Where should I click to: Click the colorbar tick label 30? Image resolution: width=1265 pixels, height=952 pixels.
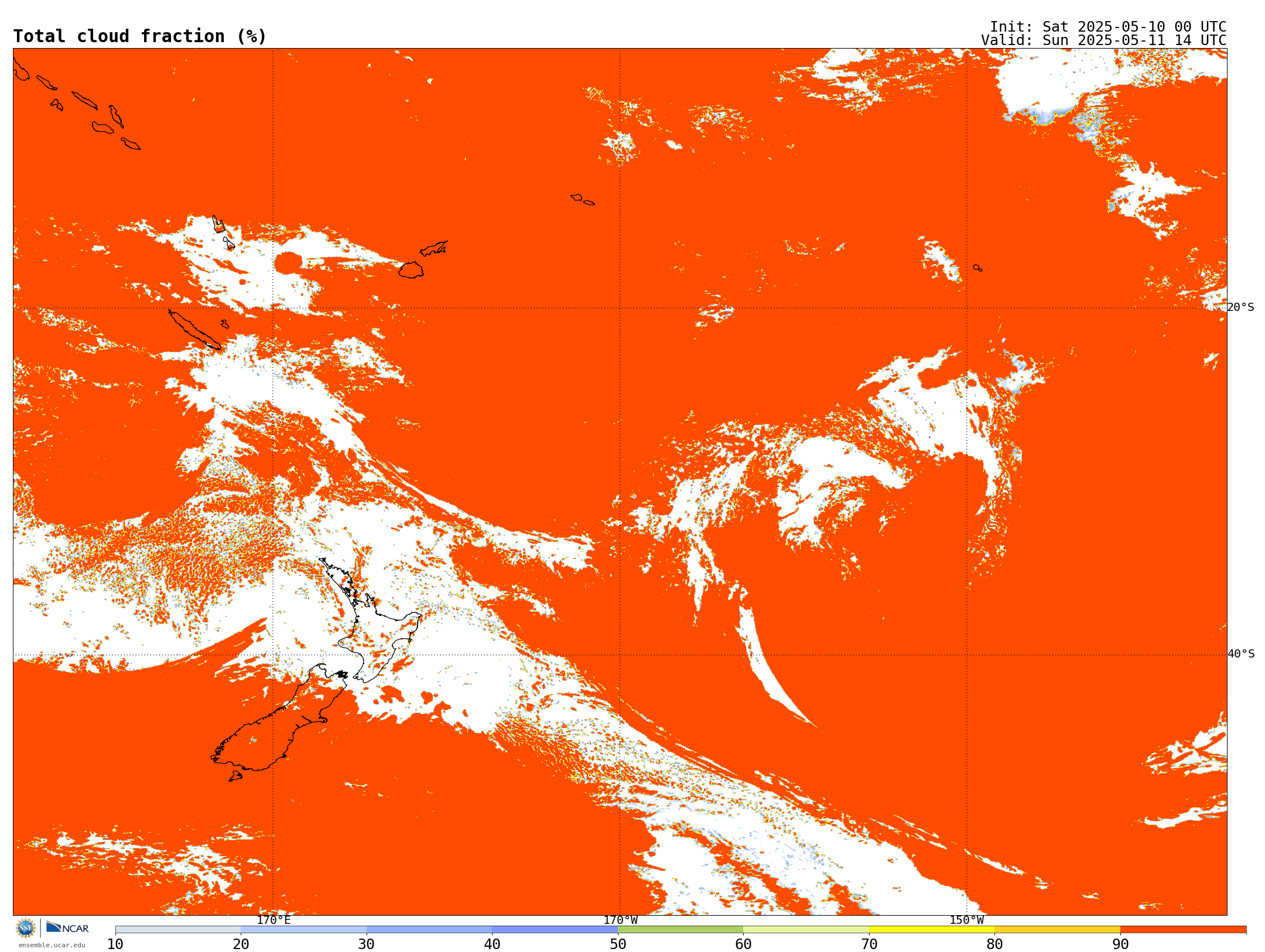(367, 944)
